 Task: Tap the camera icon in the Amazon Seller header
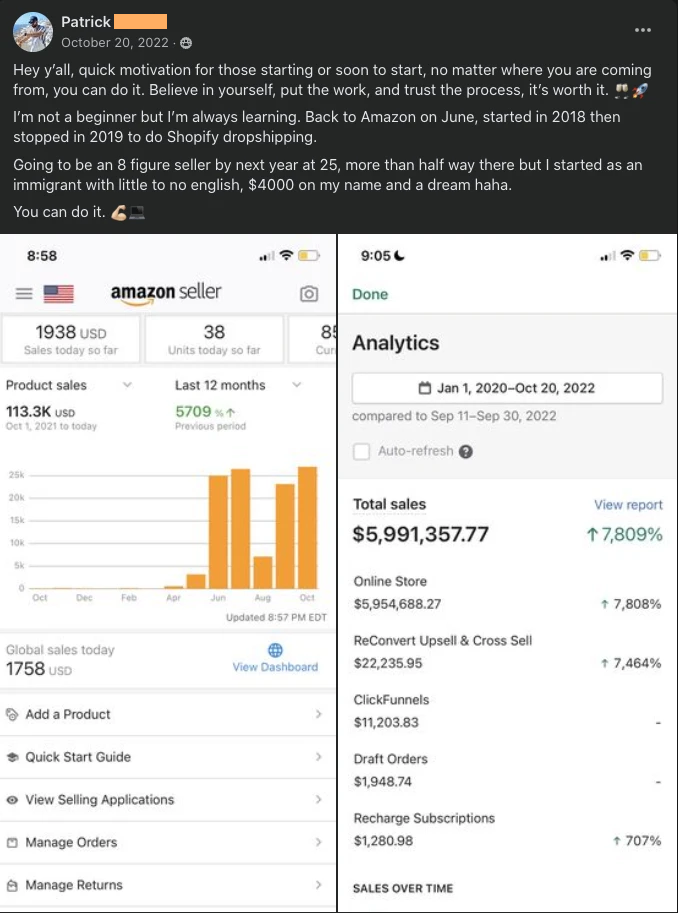pos(309,294)
